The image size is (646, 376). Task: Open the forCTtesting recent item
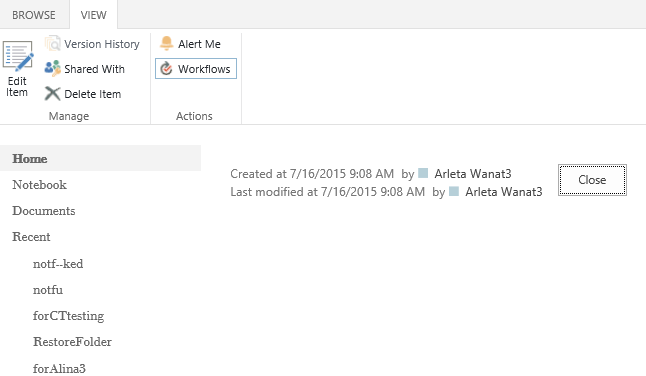coord(68,316)
